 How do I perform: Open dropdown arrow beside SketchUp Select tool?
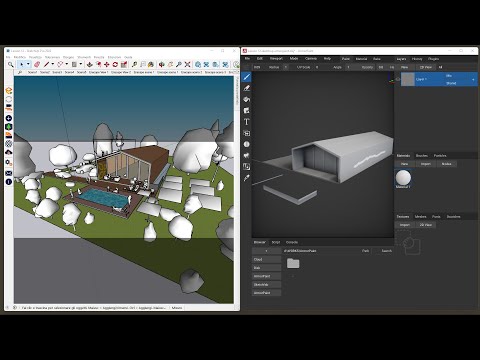point(28,64)
